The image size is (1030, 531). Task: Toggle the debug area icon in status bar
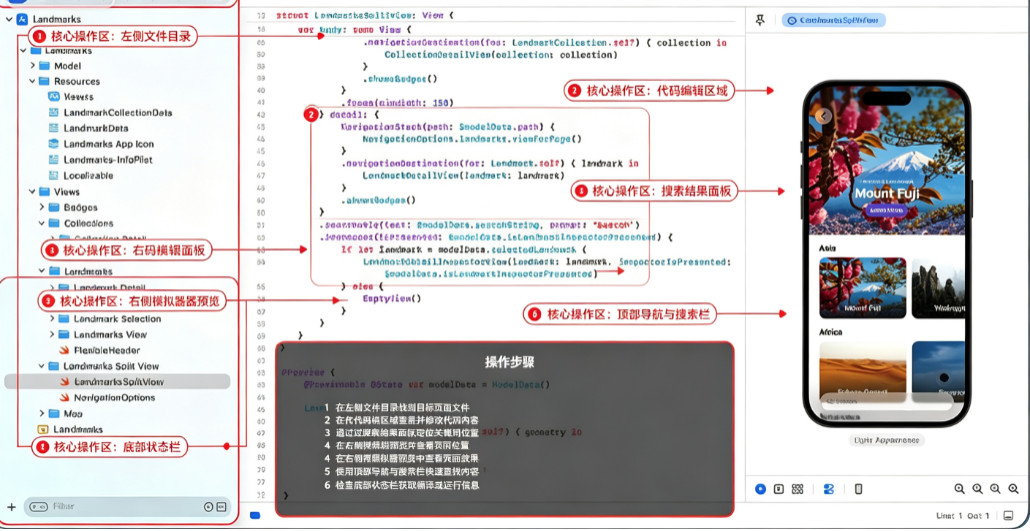[1008, 516]
